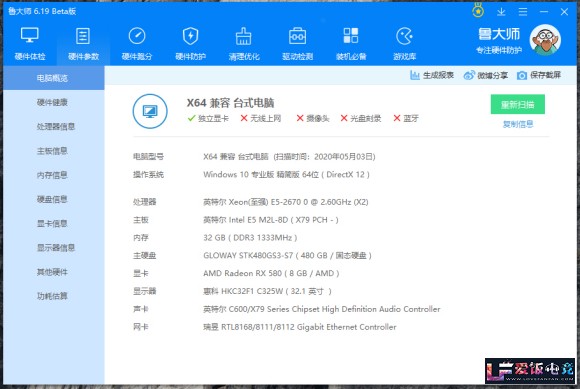Click the red X beside 光盘刻录

point(344,118)
